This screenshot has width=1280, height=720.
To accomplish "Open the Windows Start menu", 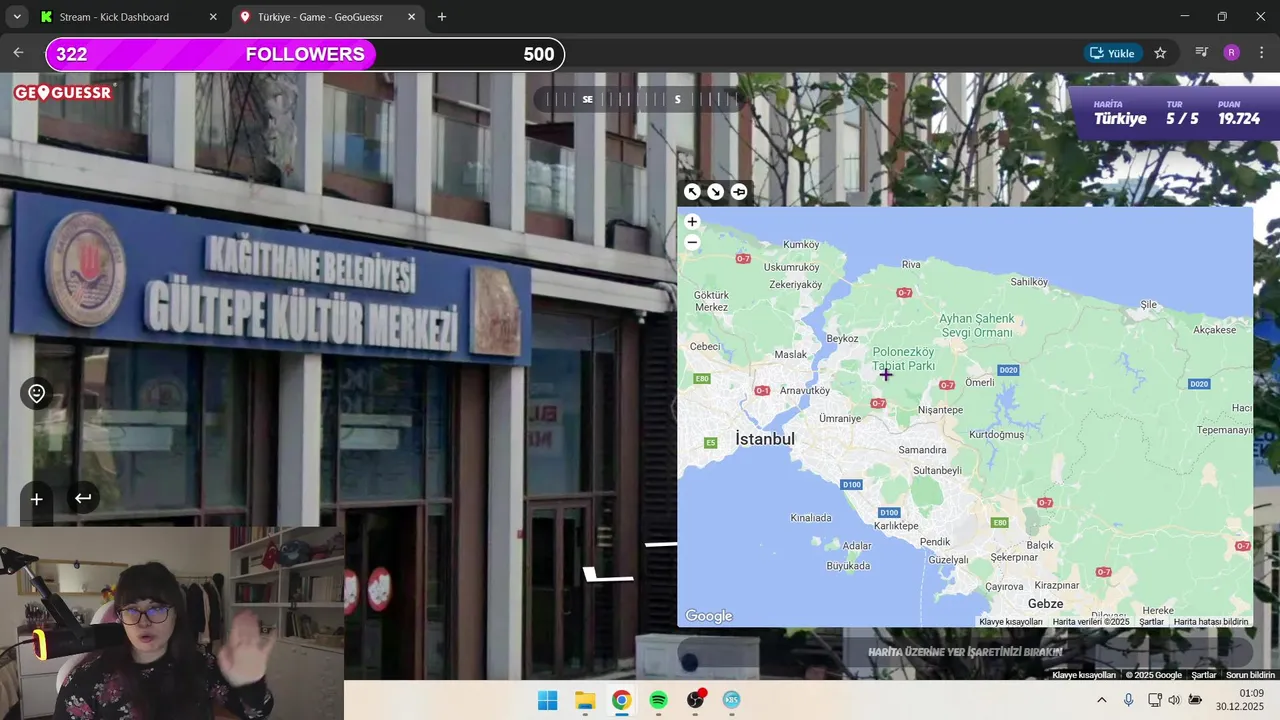I will [548, 700].
